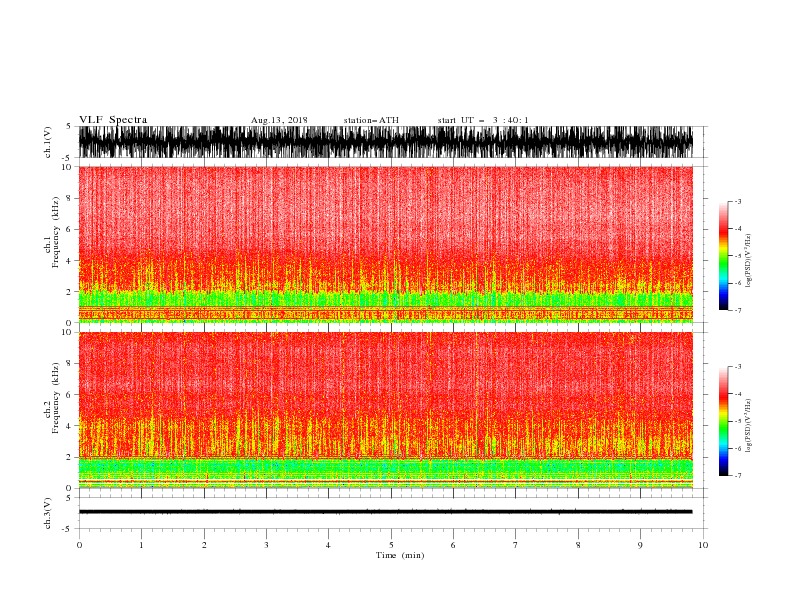Click the ch.3 voltage waveform strip
This screenshot has height=612, width=792.
(385, 512)
